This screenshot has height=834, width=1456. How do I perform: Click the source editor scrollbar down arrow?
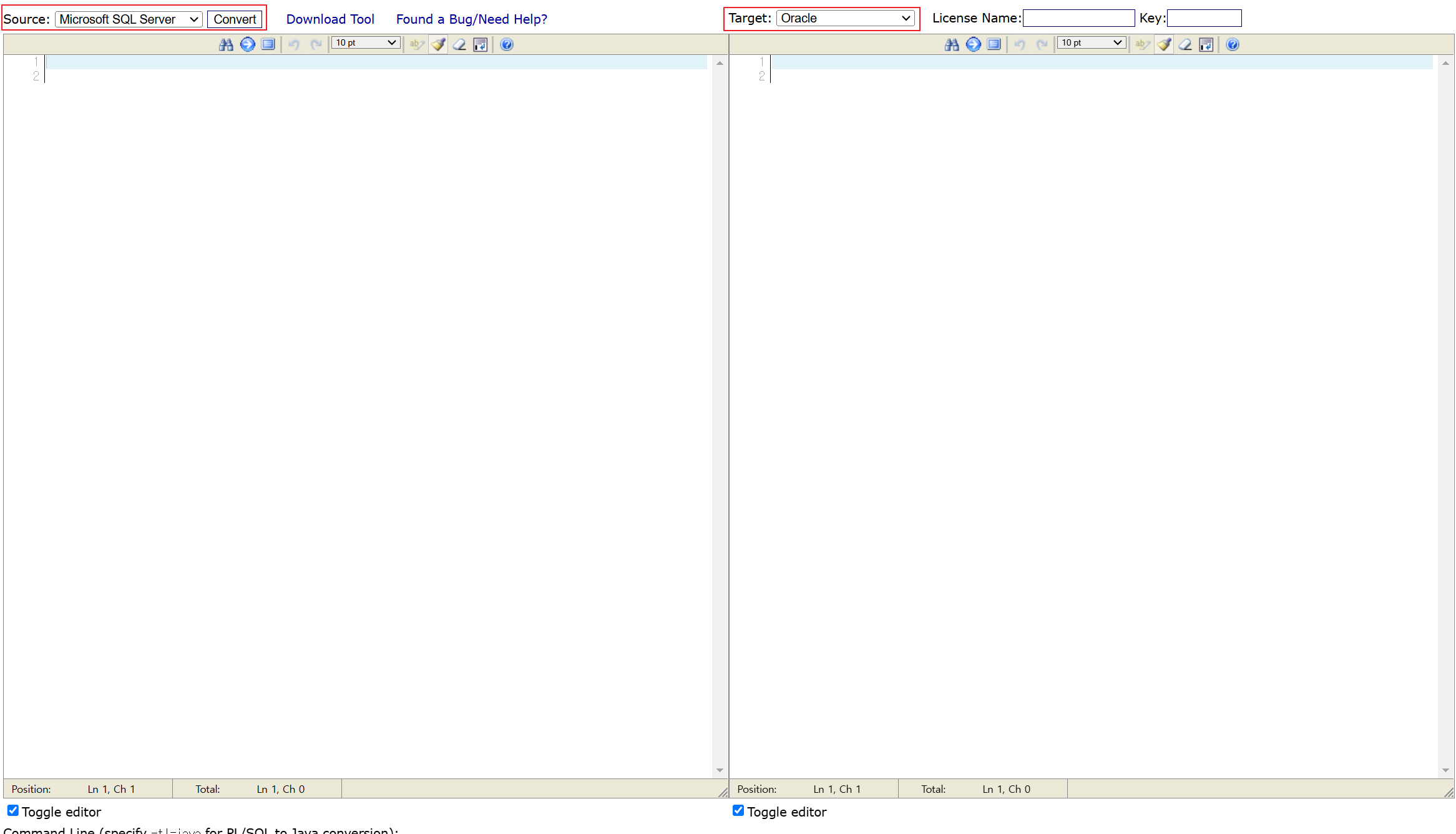coord(720,770)
